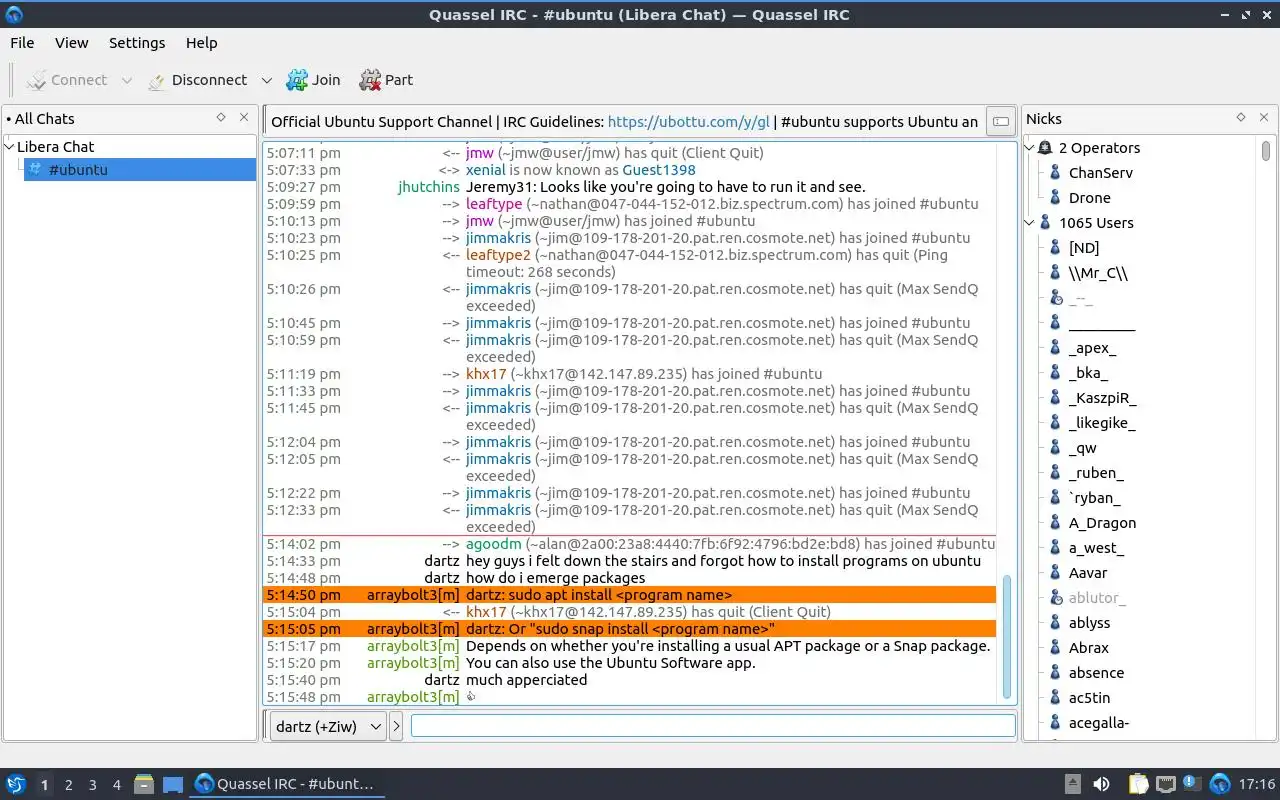Image resolution: width=1280 pixels, height=800 pixels.
Task: Click the Join channel icon
Action: click(297, 80)
